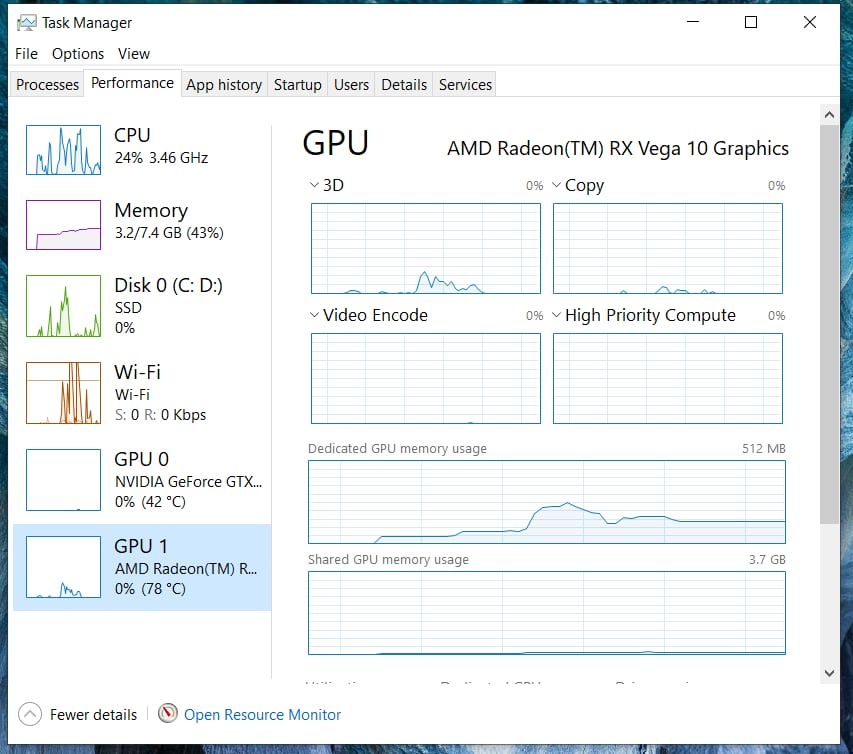Click the Open Resource Monitor link

[x=262, y=715]
